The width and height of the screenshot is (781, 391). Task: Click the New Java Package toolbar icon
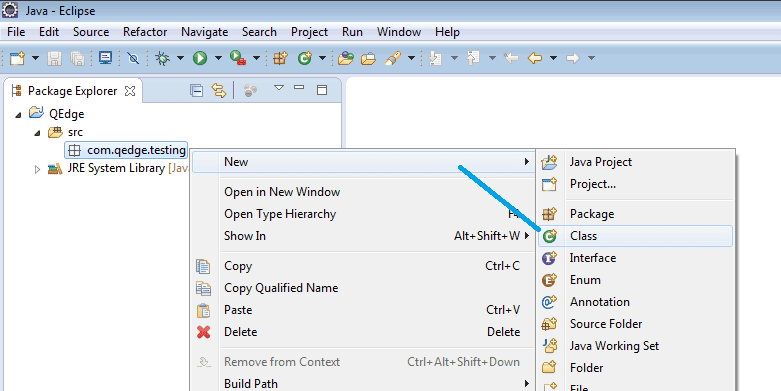(280, 58)
